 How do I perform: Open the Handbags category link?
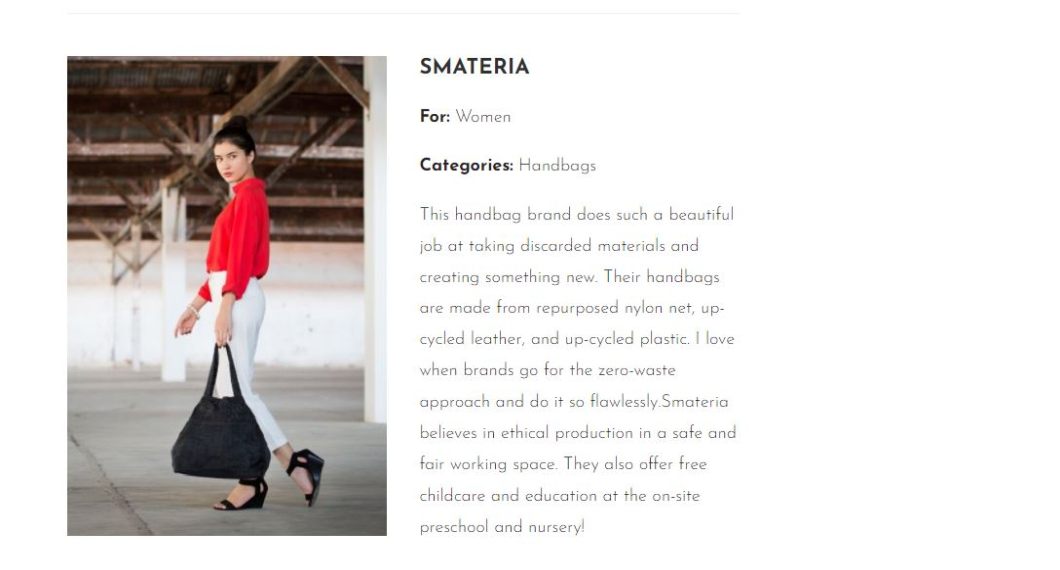pos(557,166)
